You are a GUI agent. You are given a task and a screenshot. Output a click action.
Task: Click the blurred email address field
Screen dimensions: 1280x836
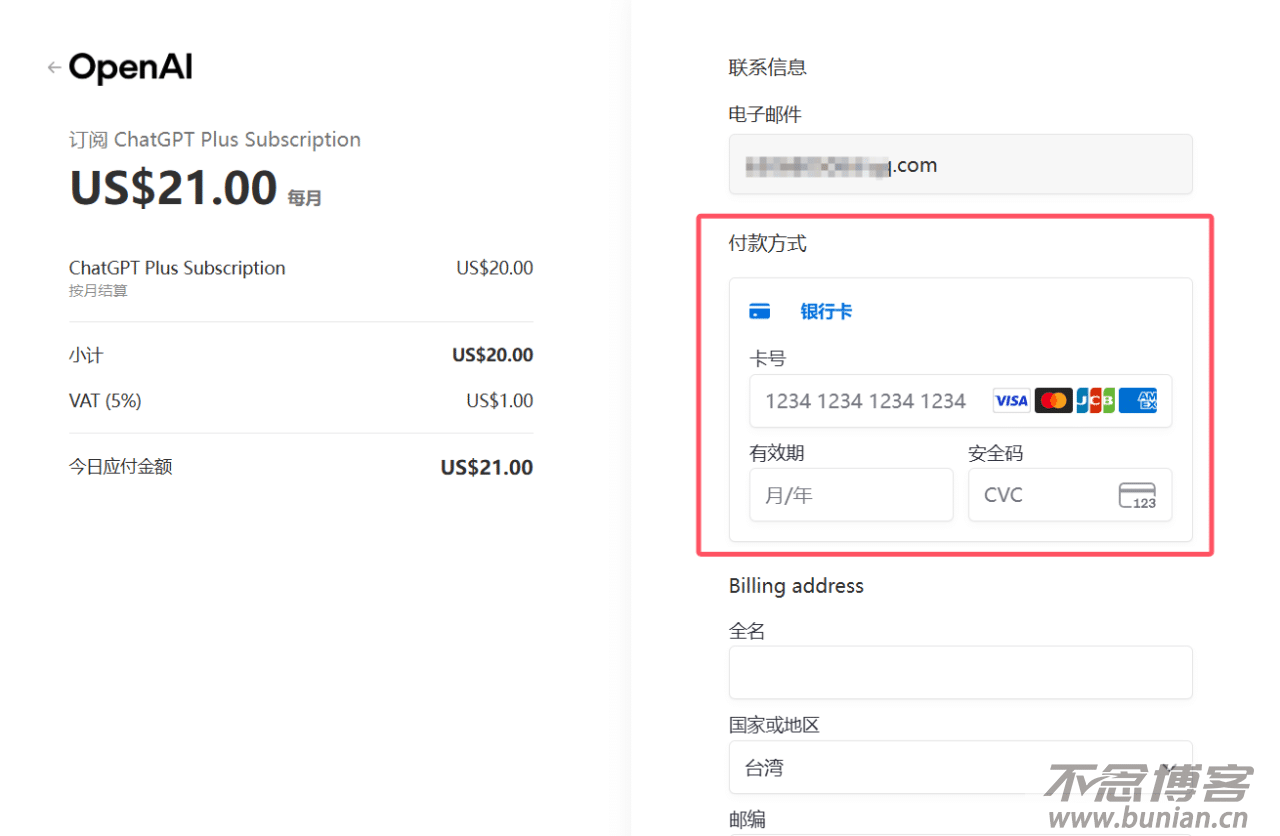tap(960, 164)
